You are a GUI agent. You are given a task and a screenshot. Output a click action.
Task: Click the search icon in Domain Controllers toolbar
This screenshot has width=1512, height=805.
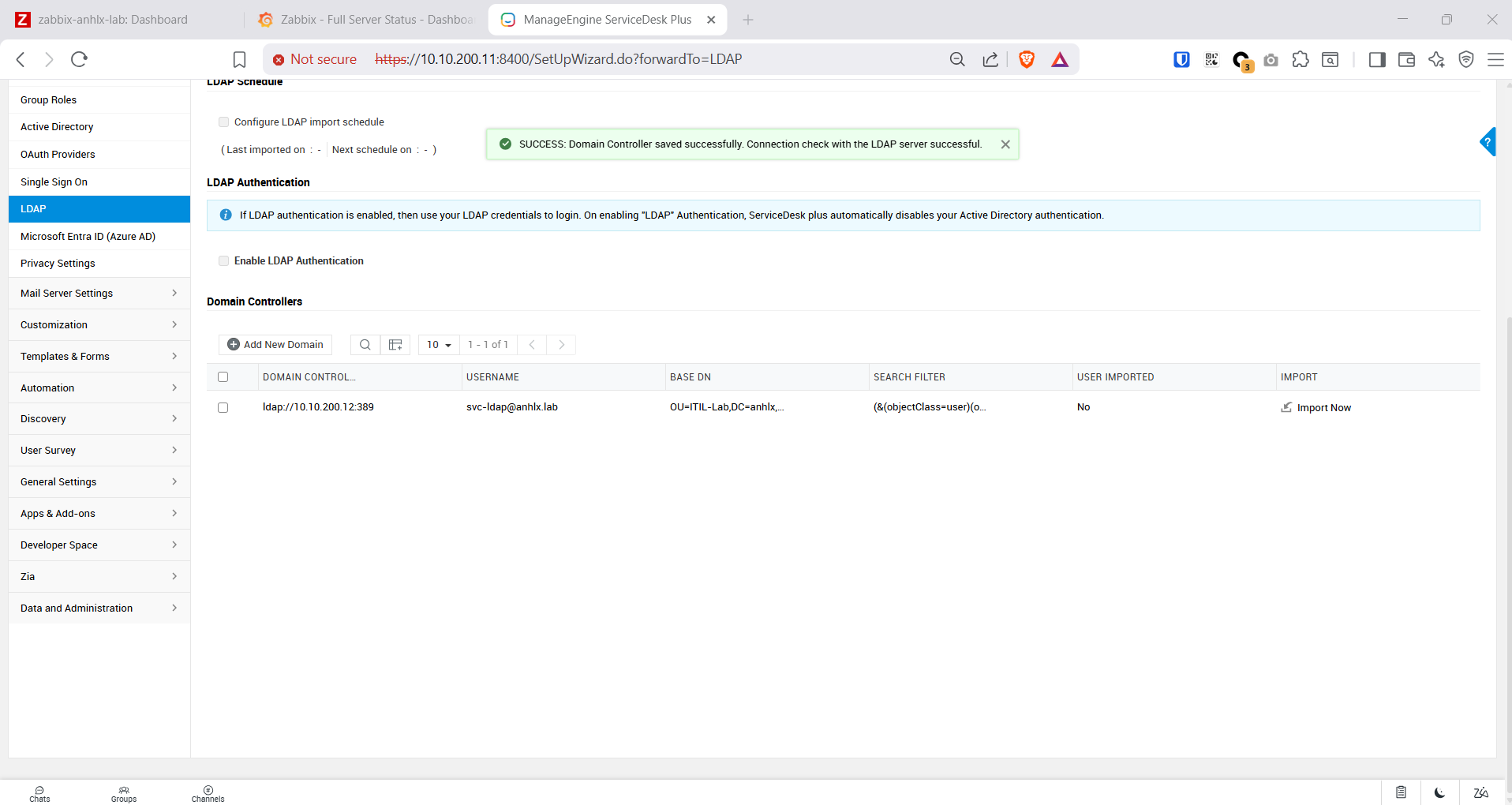tap(365, 345)
